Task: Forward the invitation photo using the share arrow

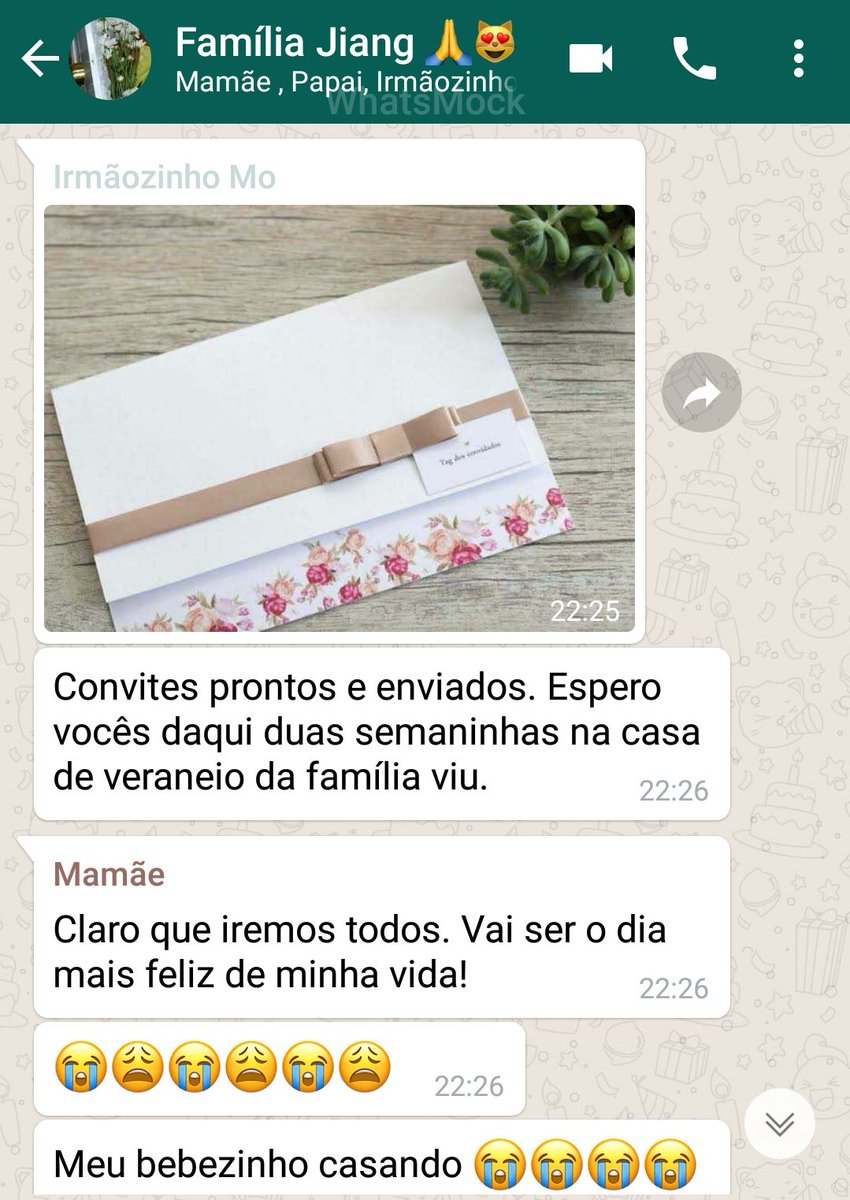Action: click(x=702, y=392)
